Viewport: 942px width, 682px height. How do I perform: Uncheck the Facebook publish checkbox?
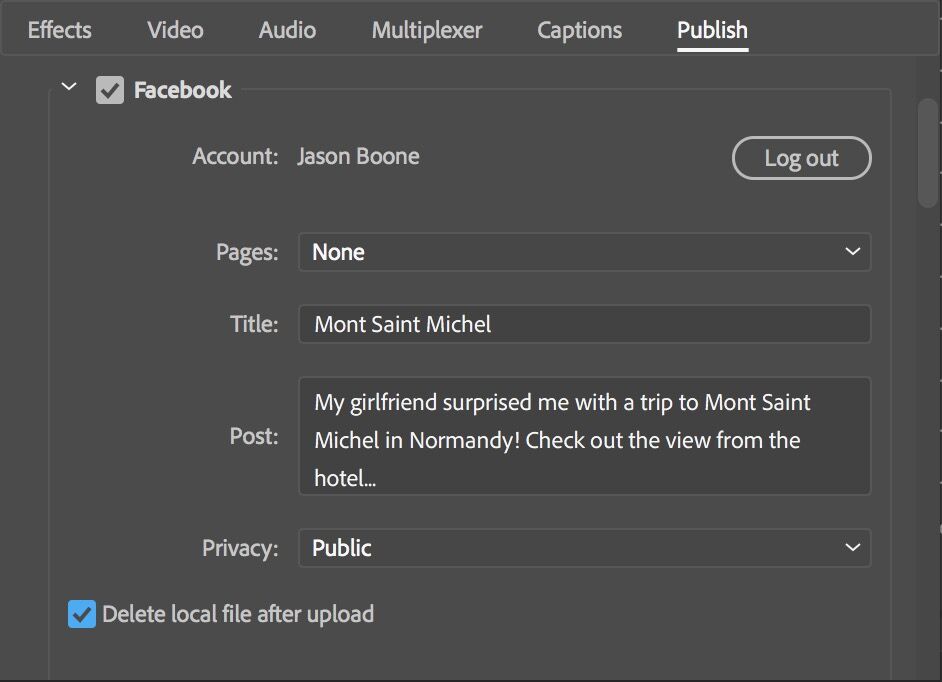click(x=110, y=90)
